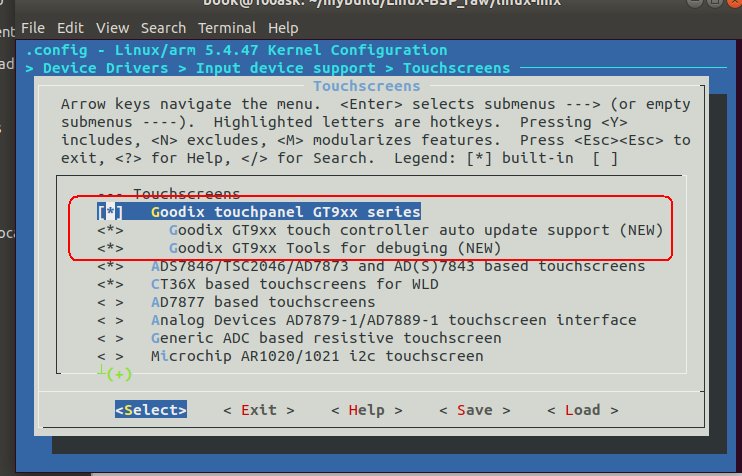
Task: Toggle Goodix GT9xx Tools for debuging option
Action: 110,248
